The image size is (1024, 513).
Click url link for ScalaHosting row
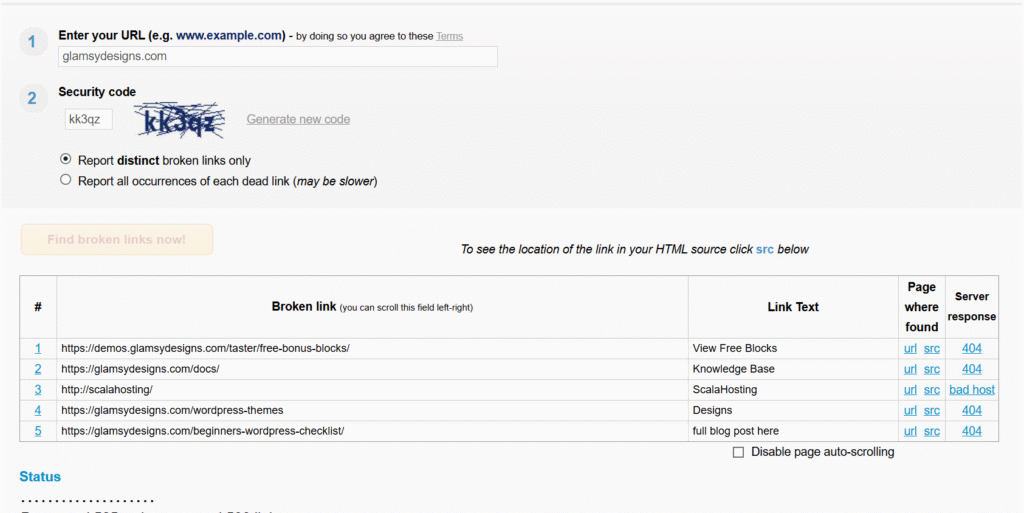[x=910, y=390]
